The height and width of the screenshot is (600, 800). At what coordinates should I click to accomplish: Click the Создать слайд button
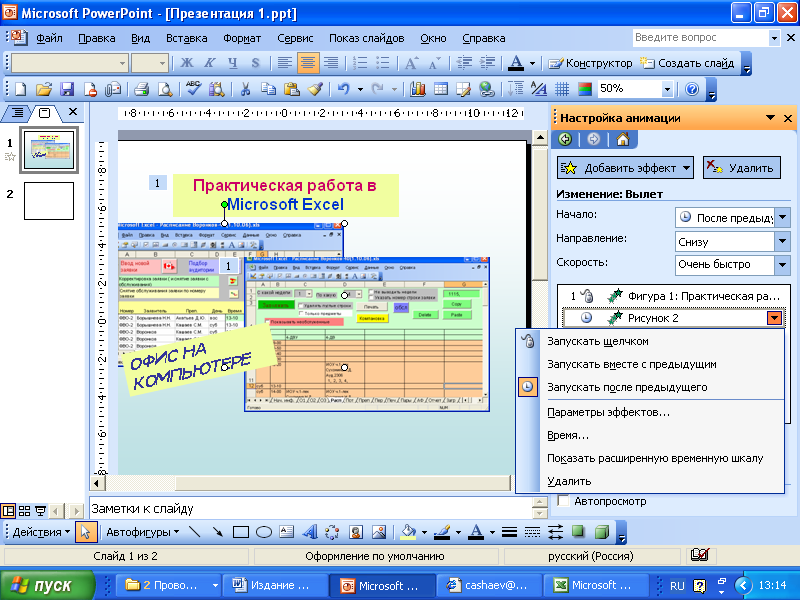[687, 63]
